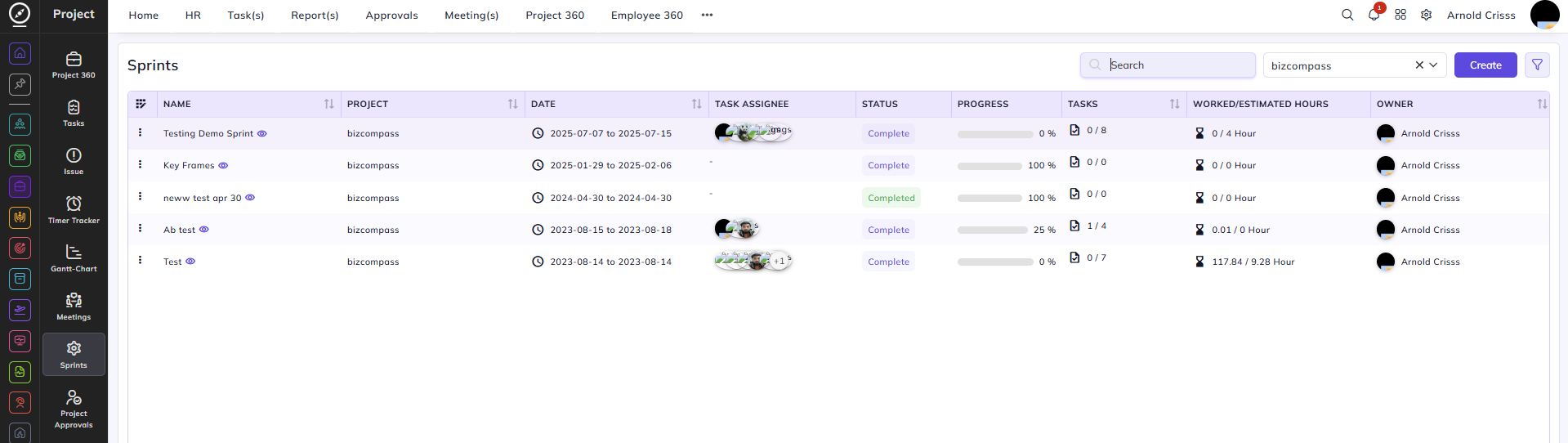Sort table by Project column
Screen dimensions: 1568x443
coord(512,104)
